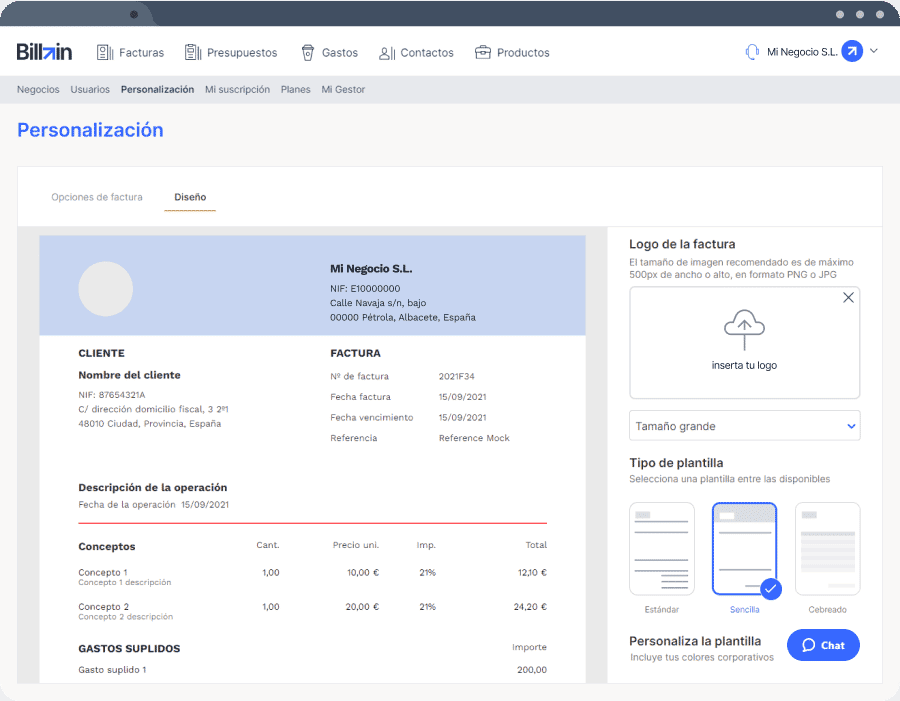This screenshot has width=900, height=701.
Task: Click invoice number 2021F34
Action: click(x=456, y=377)
